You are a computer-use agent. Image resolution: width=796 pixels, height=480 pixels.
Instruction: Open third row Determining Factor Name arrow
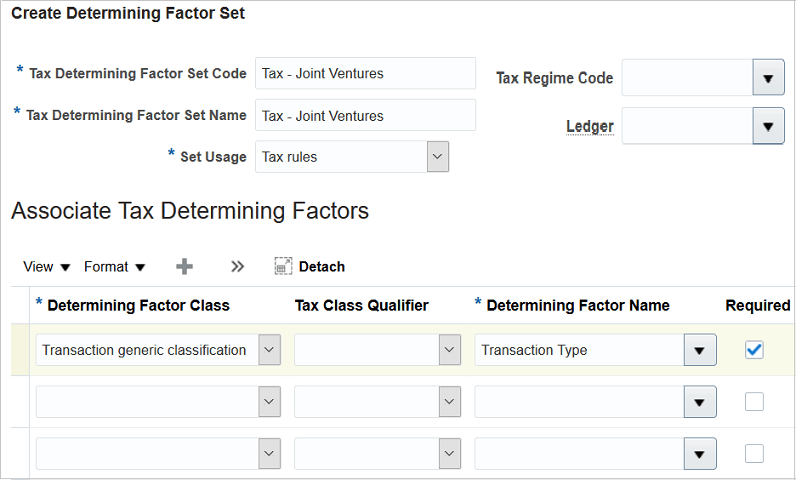pos(699,453)
